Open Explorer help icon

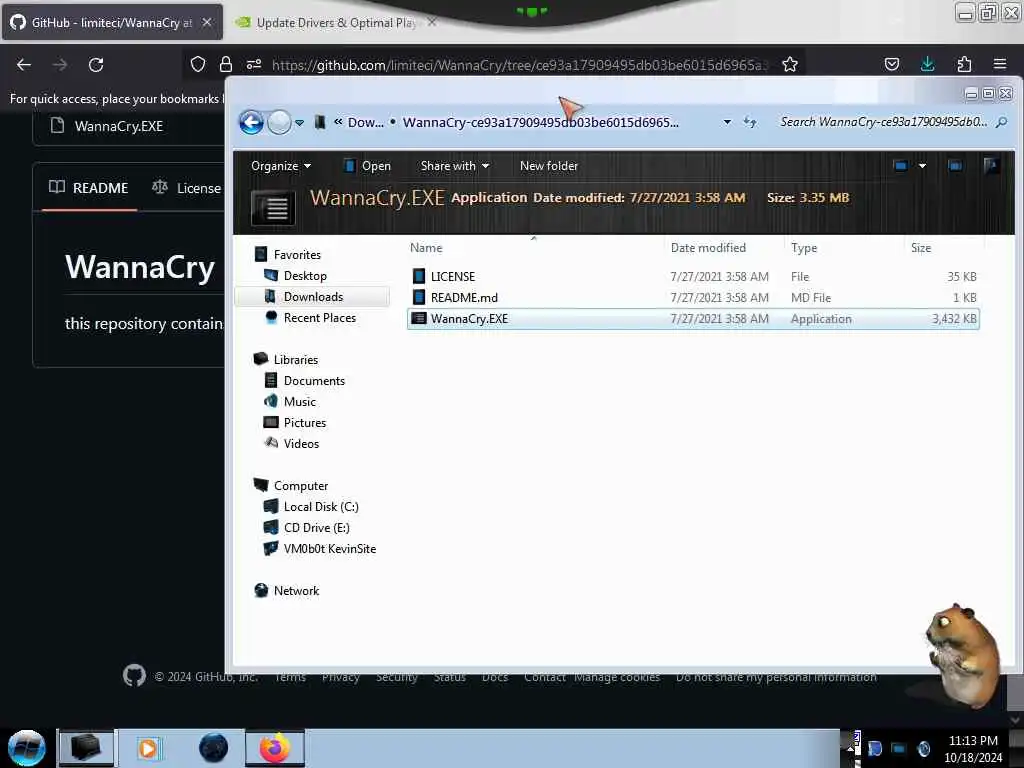[x=991, y=166]
